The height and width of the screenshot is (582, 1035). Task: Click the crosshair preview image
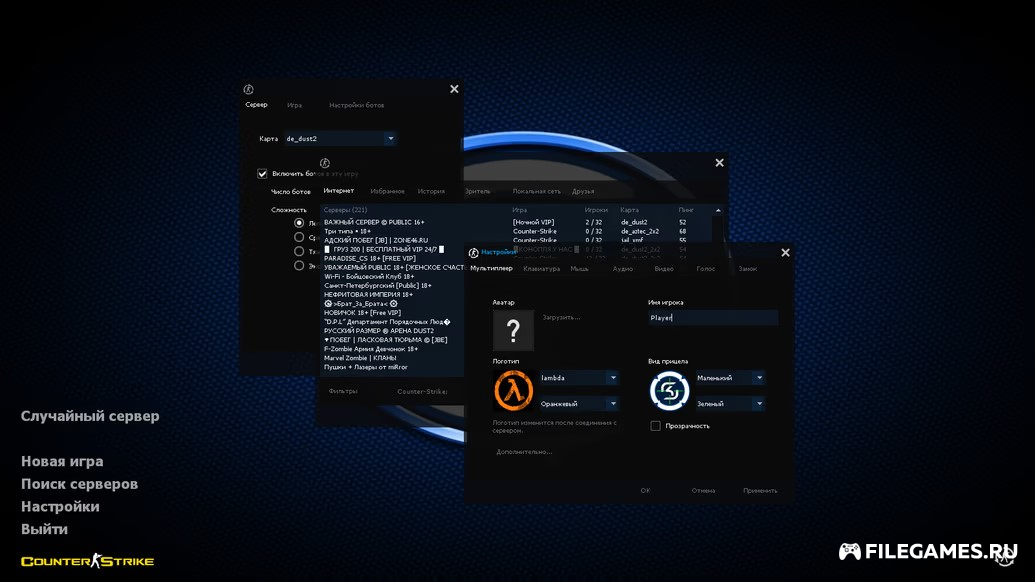tap(669, 391)
